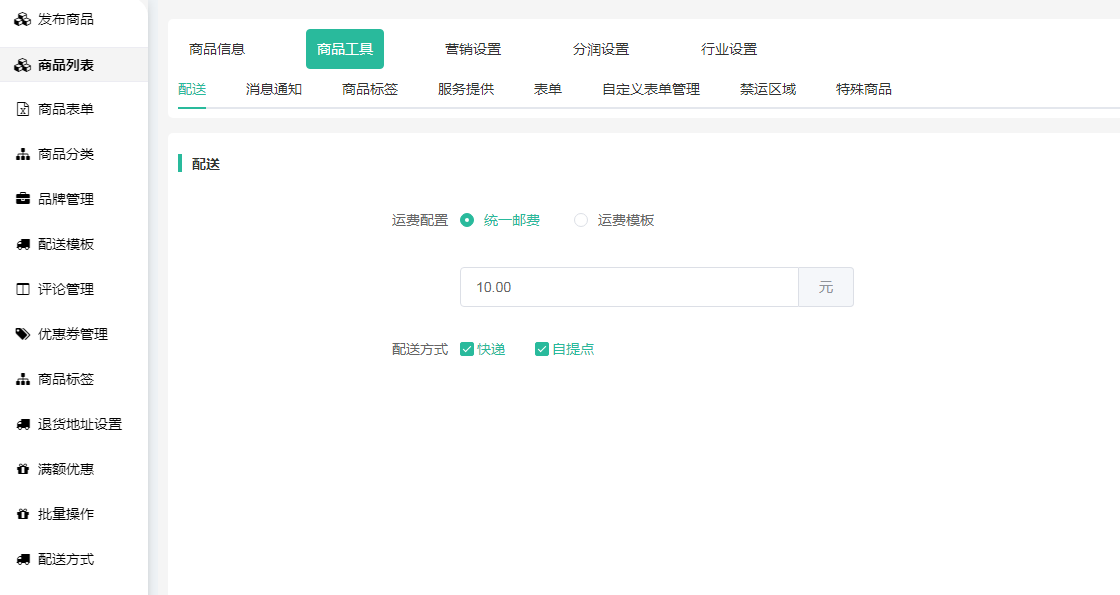Open the 禁运区域 sub-tab
This screenshot has height=595, width=1120.
(x=768, y=89)
